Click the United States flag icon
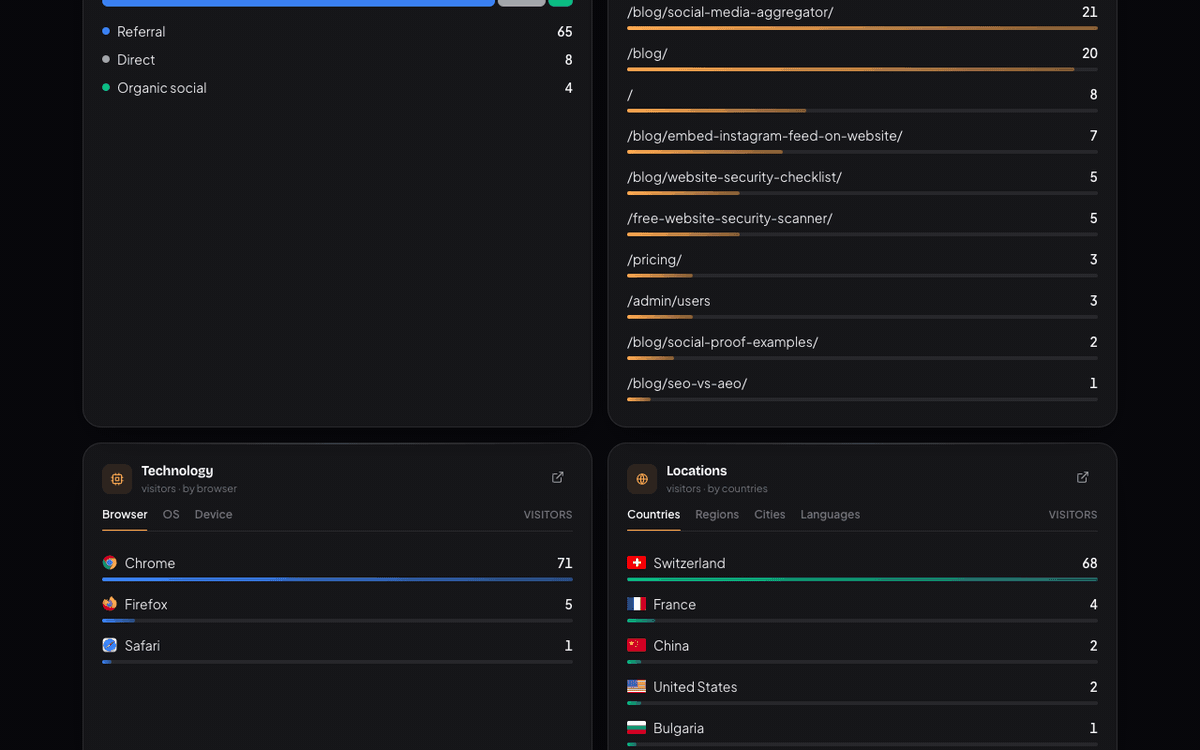This screenshot has width=1200, height=750. pos(636,687)
